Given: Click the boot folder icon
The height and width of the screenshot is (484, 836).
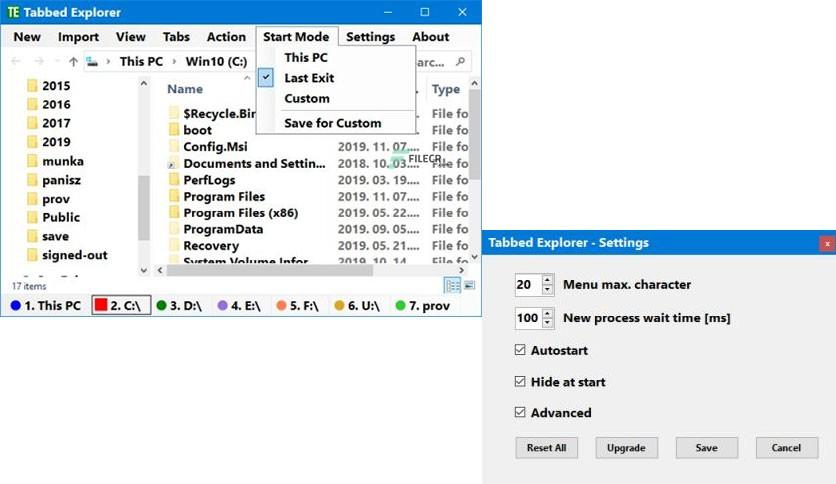Looking at the screenshot, I should pyautogui.click(x=174, y=130).
